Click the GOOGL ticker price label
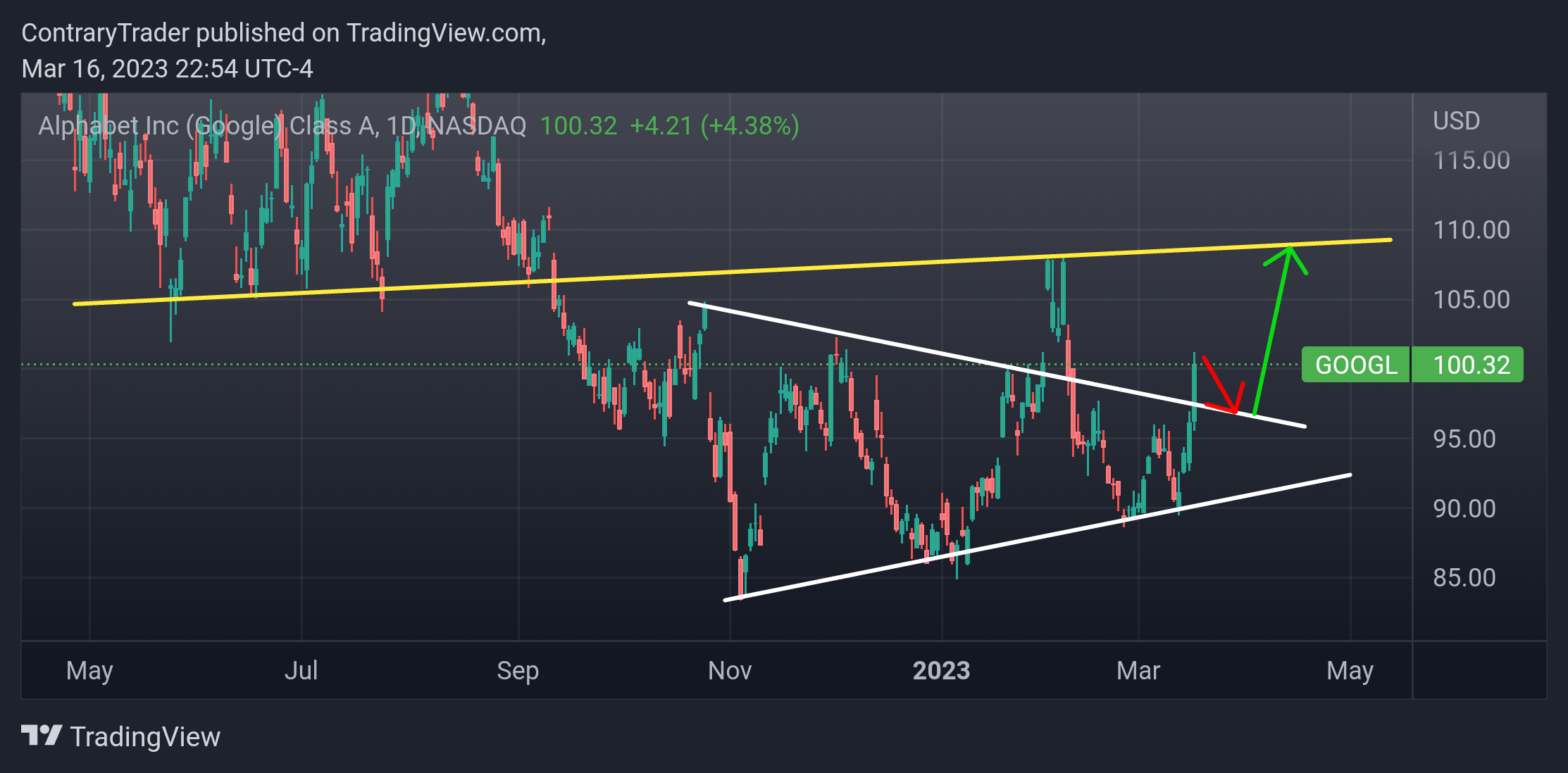Screen dimensions: 1568x773 (x=1356, y=365)
